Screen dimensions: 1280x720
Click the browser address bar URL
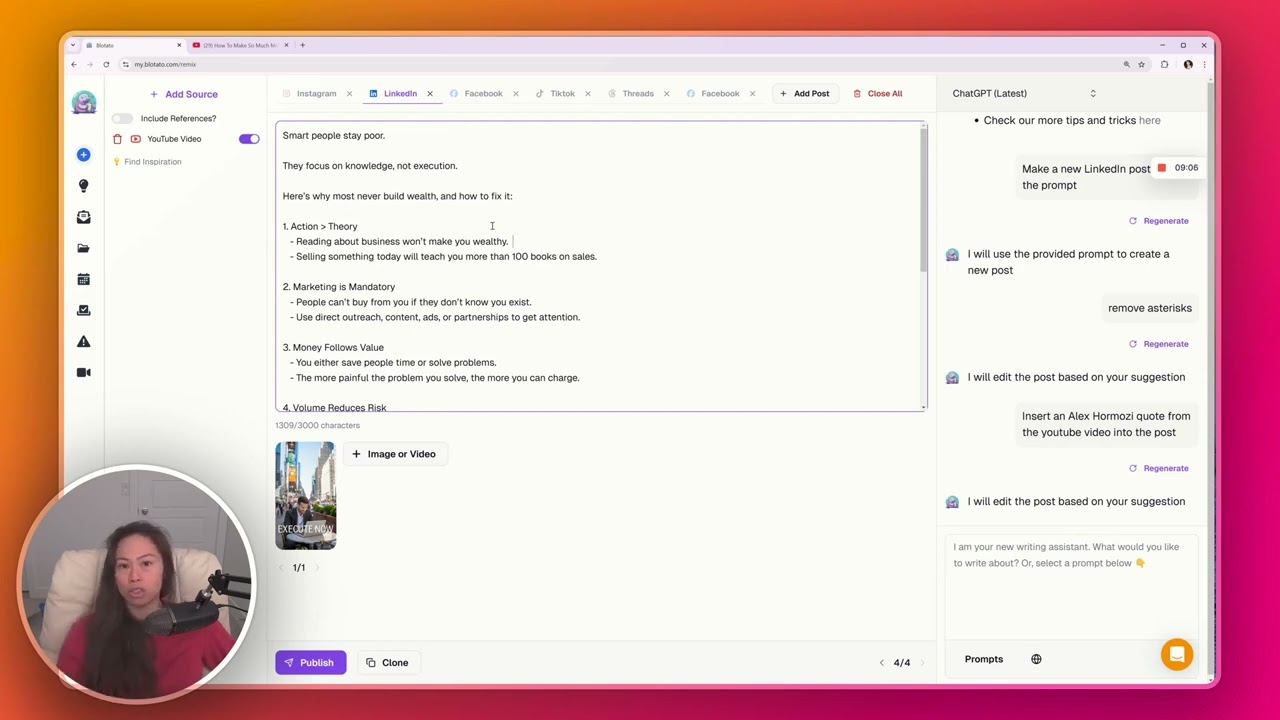click(x=166, y=64)
